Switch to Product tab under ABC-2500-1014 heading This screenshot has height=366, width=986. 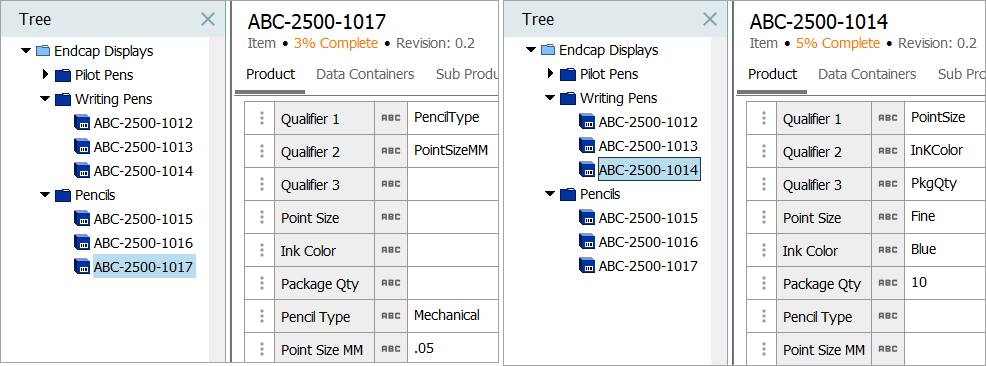click(x=772, y=74)
